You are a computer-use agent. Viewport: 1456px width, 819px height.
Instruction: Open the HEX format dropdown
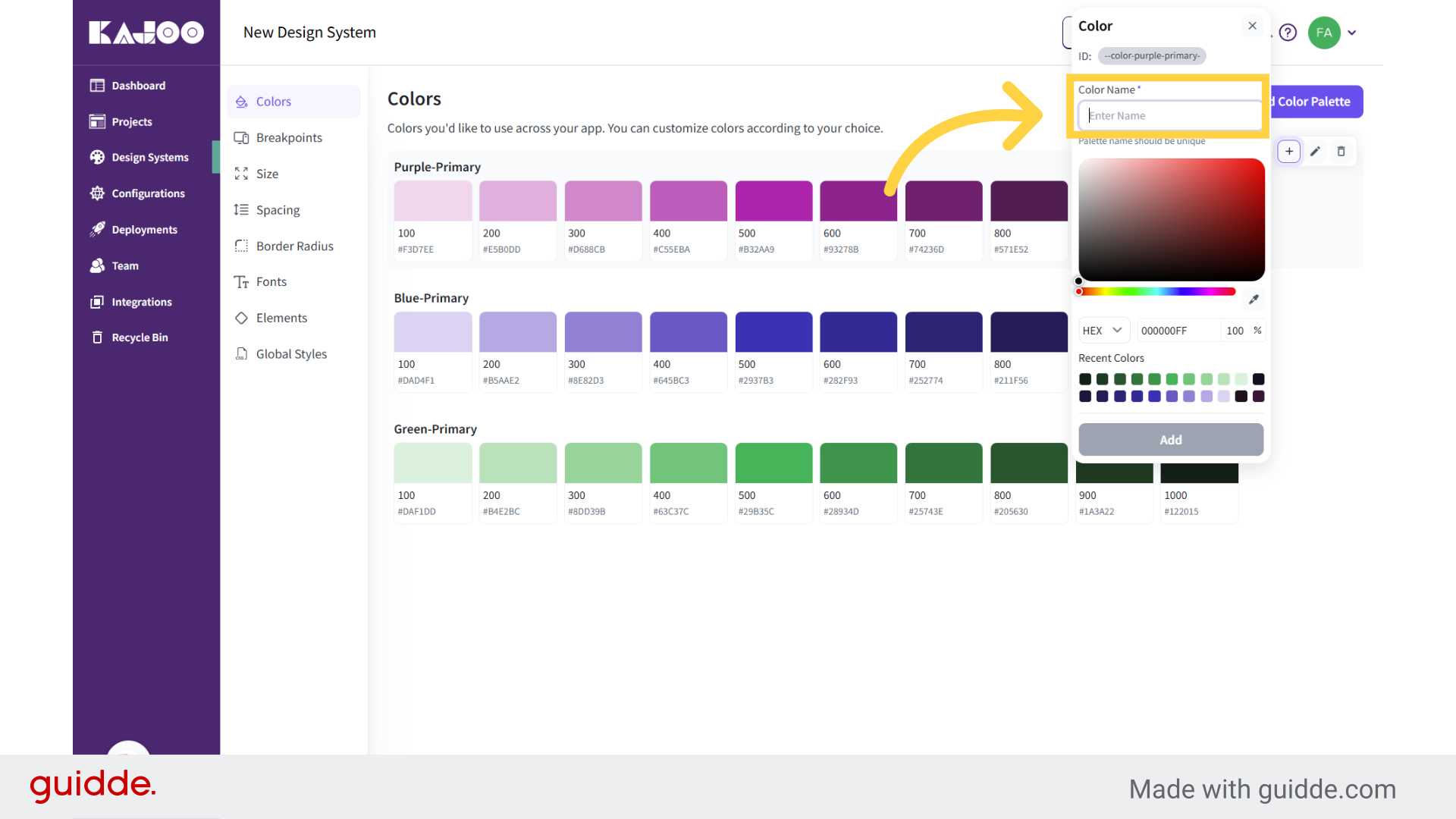[1103, 331]
